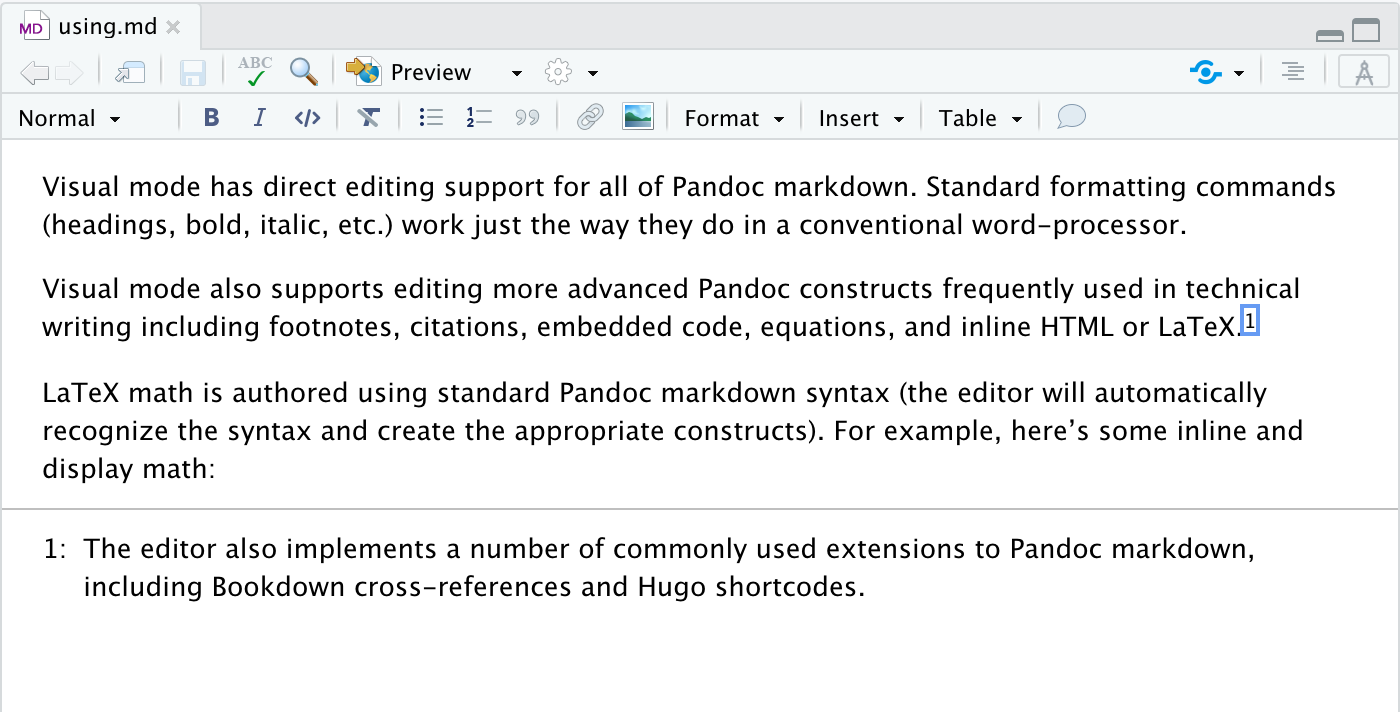This screenshot has height=712, width=1400.
Task: Run spell check on document
Action: tap(255, 71)
